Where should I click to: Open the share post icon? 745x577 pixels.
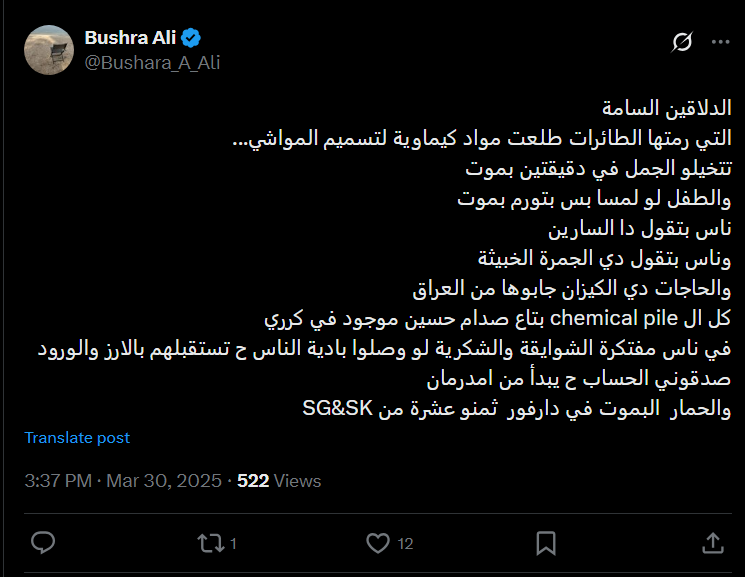(712, 543)
